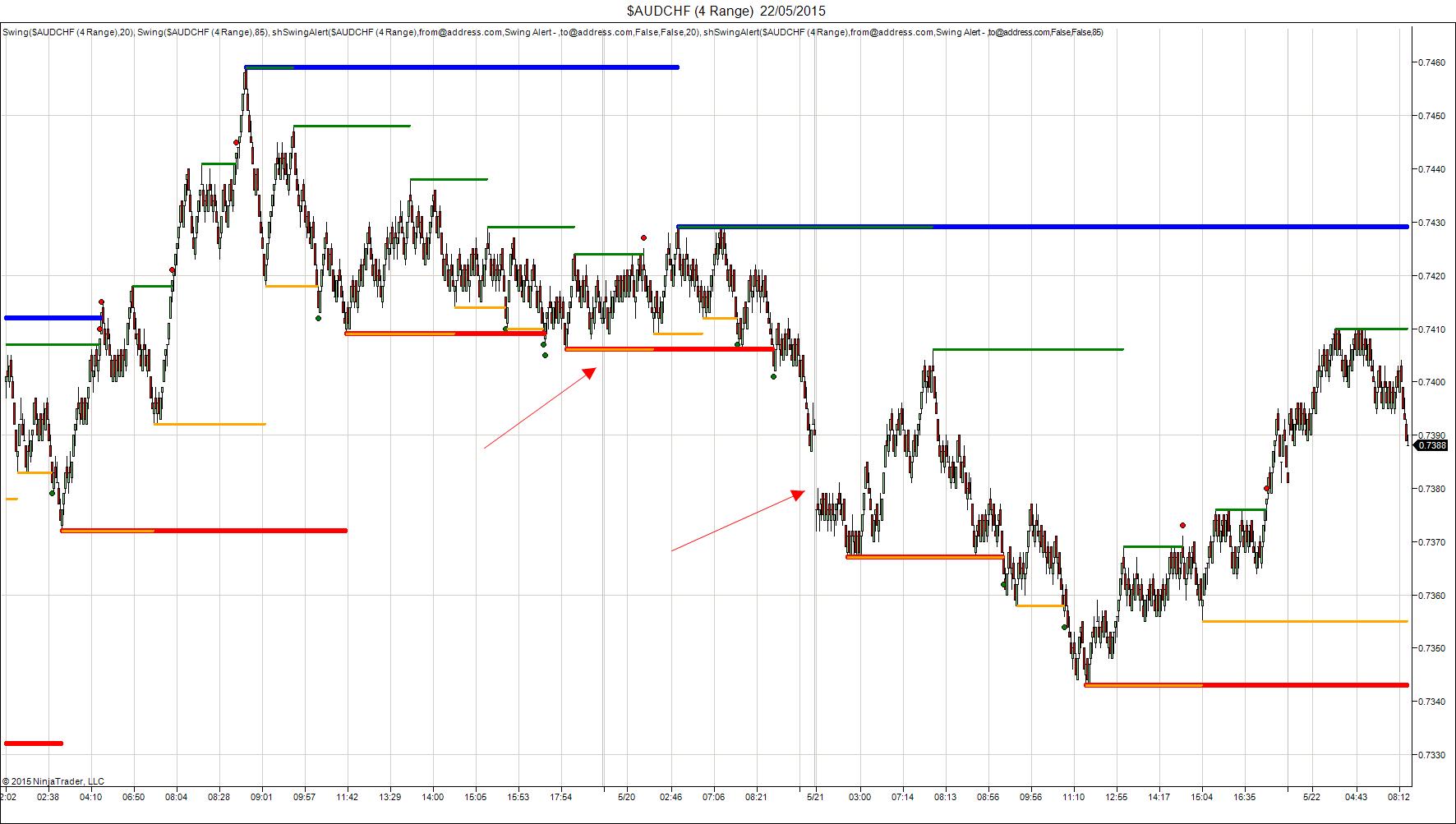Click the 02:38 time axis label

point(48,797)
